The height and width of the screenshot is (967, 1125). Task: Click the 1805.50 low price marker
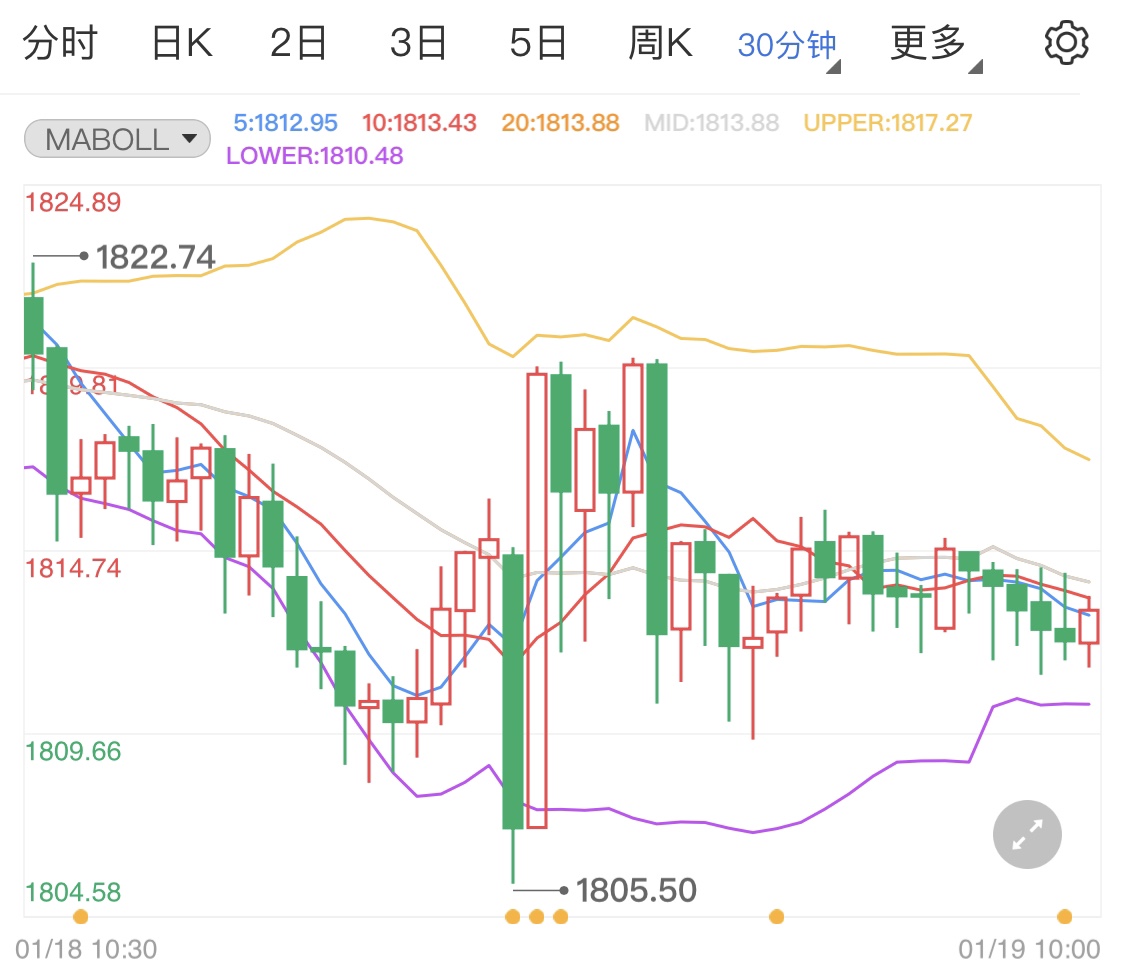click(x=636, y=890)
